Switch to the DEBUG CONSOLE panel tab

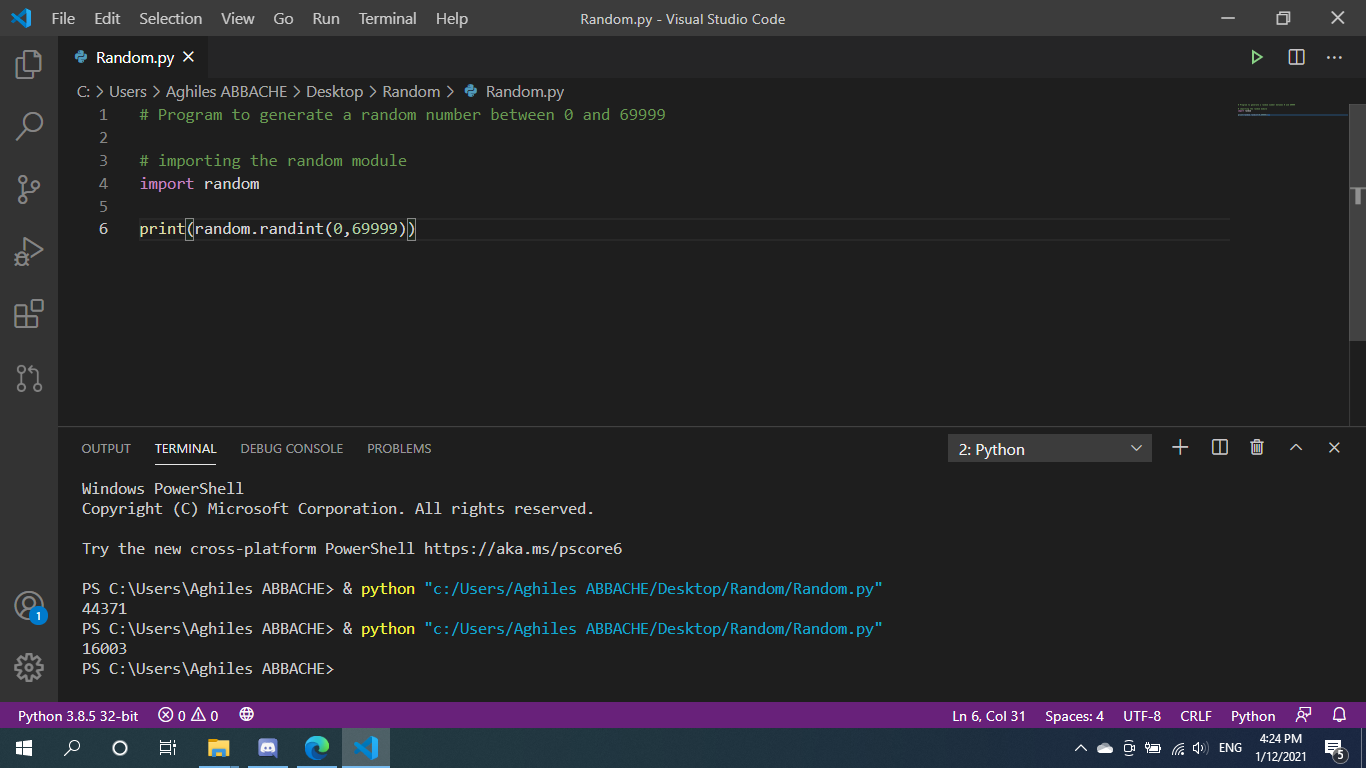(x=292, y=449)
